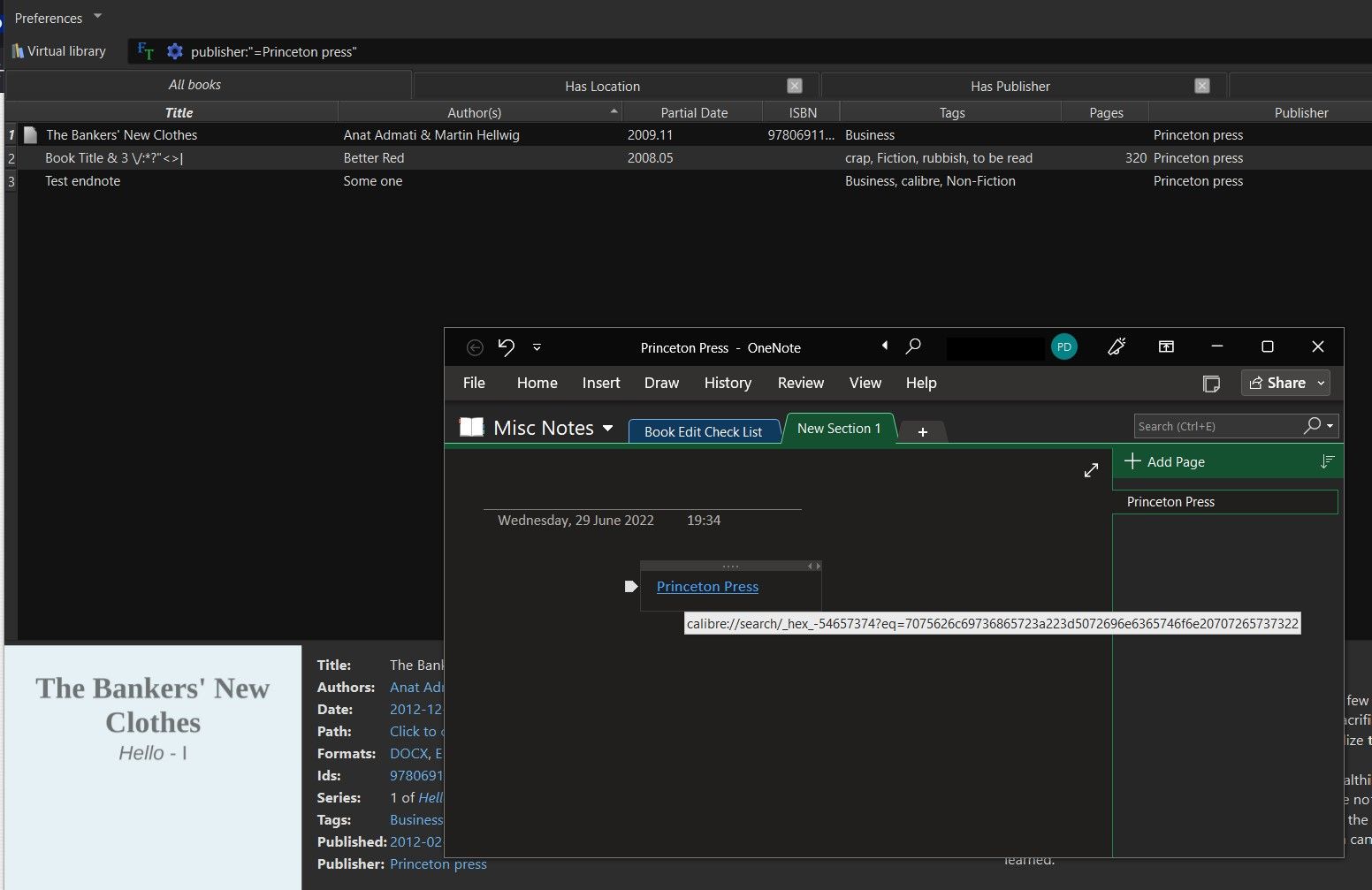Click the Share button in OneNote

1277,383
